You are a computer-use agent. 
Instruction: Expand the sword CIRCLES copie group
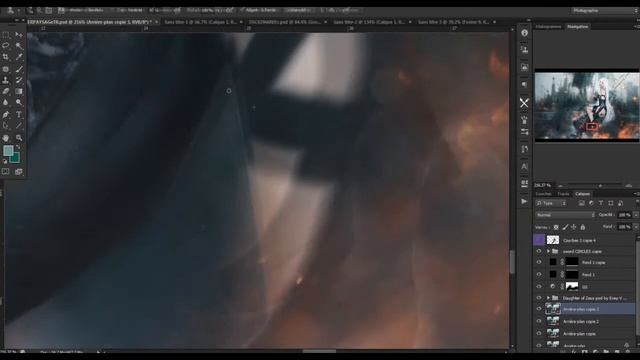point(548,251)
